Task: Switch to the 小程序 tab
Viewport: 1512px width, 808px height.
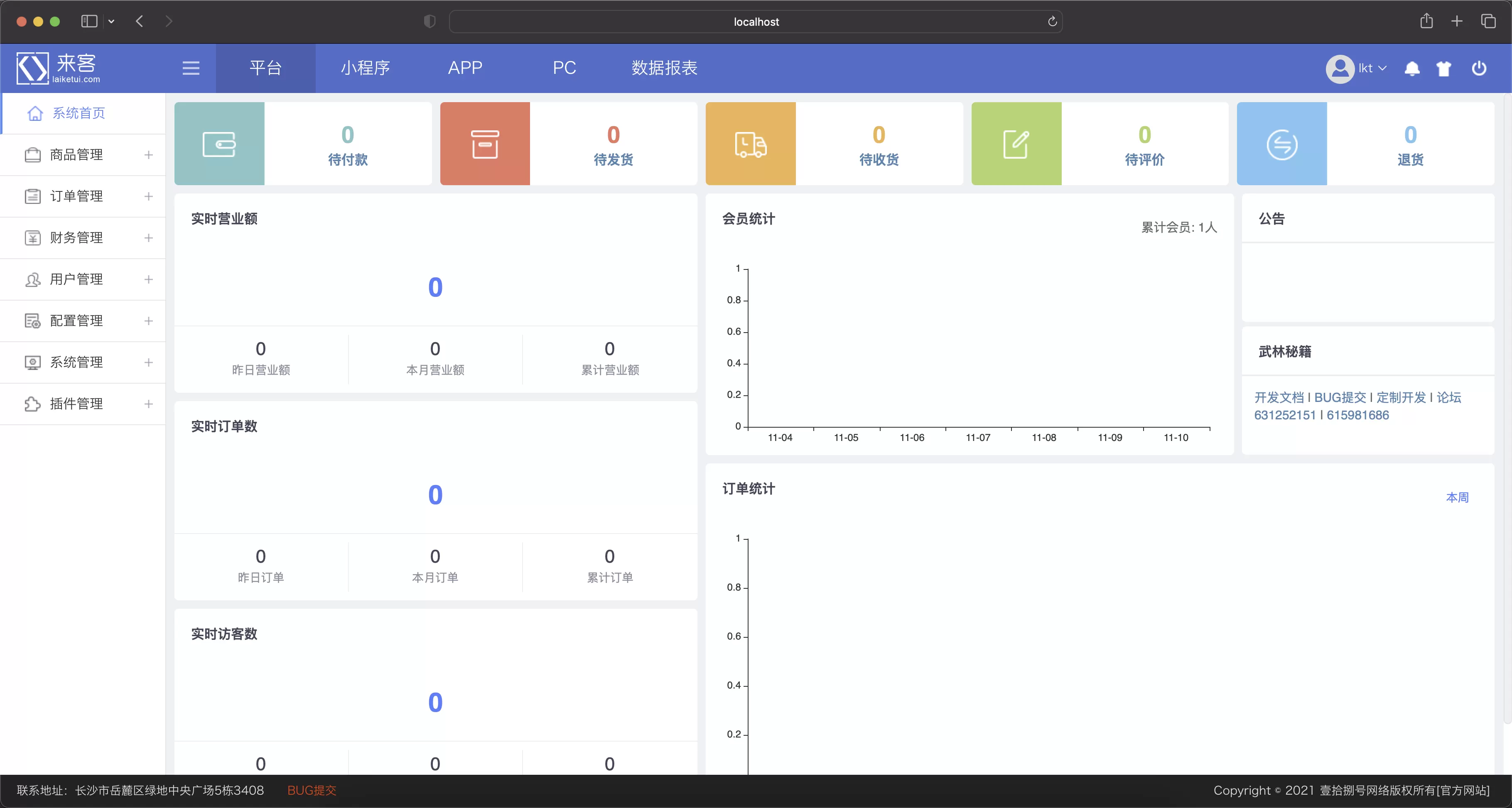Action: point(365,68)
